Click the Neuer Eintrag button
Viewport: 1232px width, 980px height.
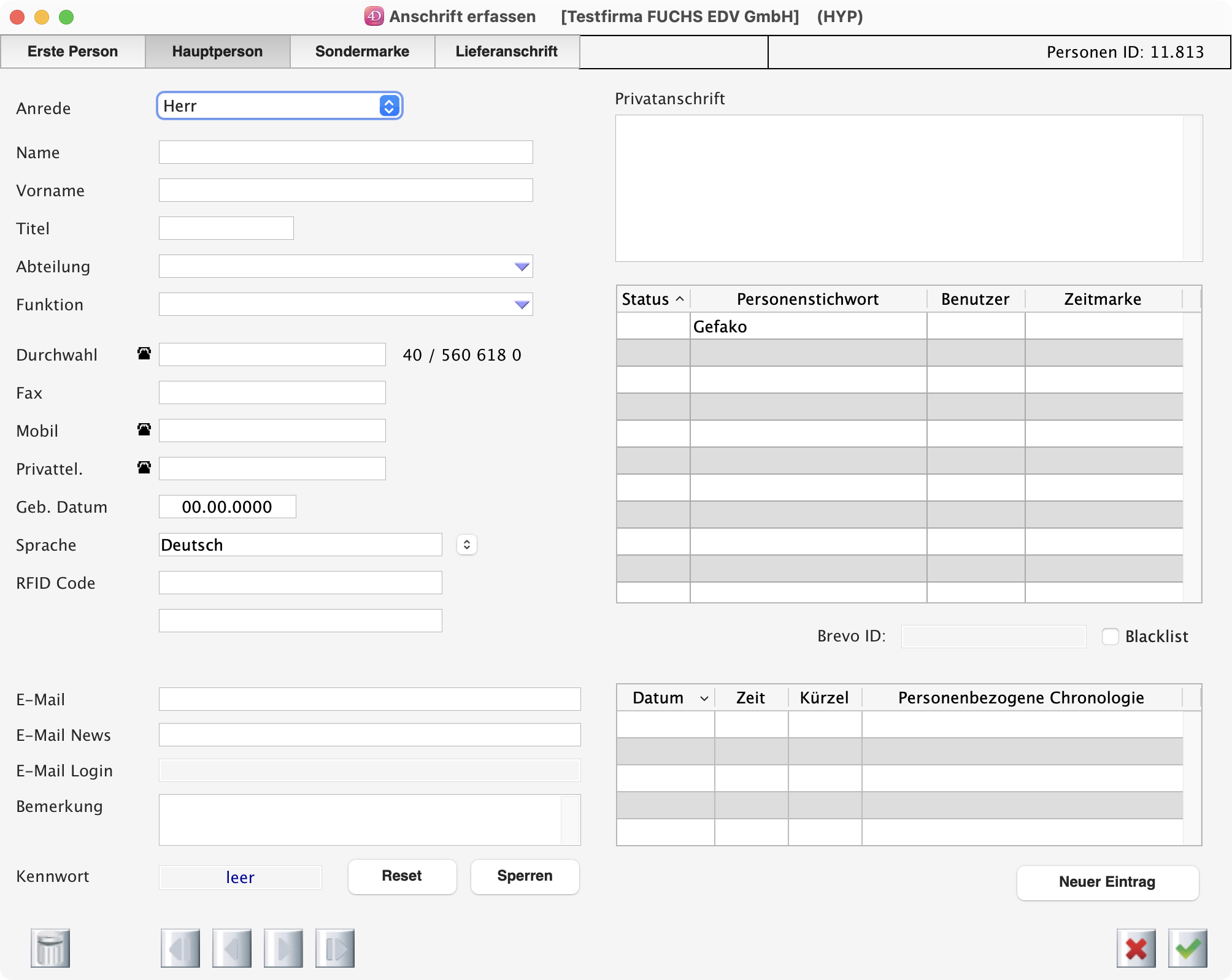(1107, 882)
